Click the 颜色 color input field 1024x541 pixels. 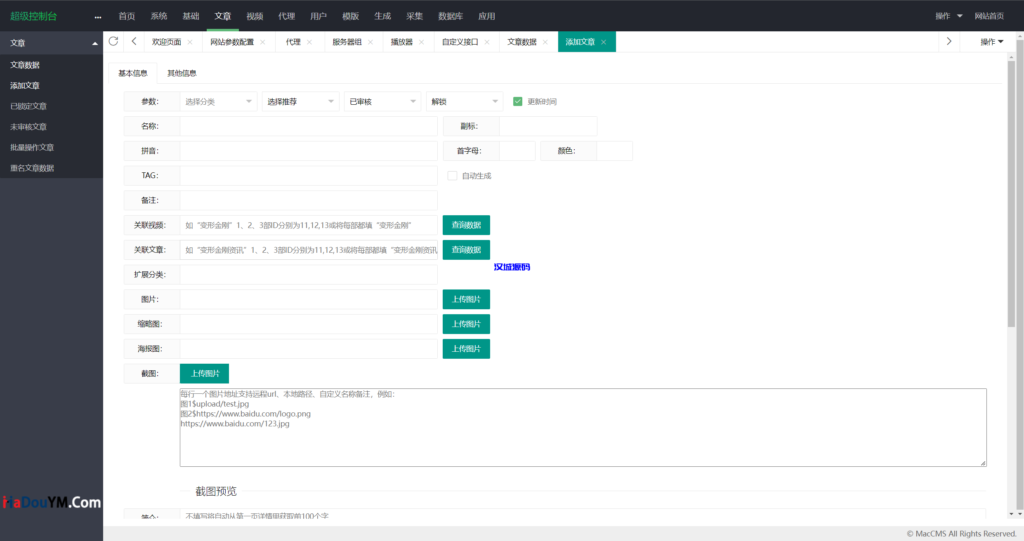pyautogui.click(x=614, y=151)
